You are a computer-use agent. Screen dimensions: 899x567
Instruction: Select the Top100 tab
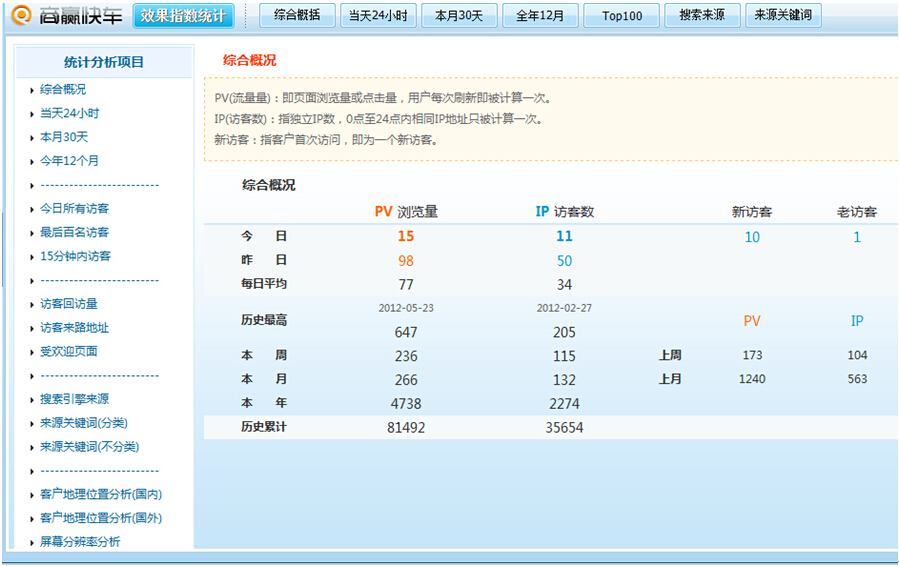coord(622,16)
